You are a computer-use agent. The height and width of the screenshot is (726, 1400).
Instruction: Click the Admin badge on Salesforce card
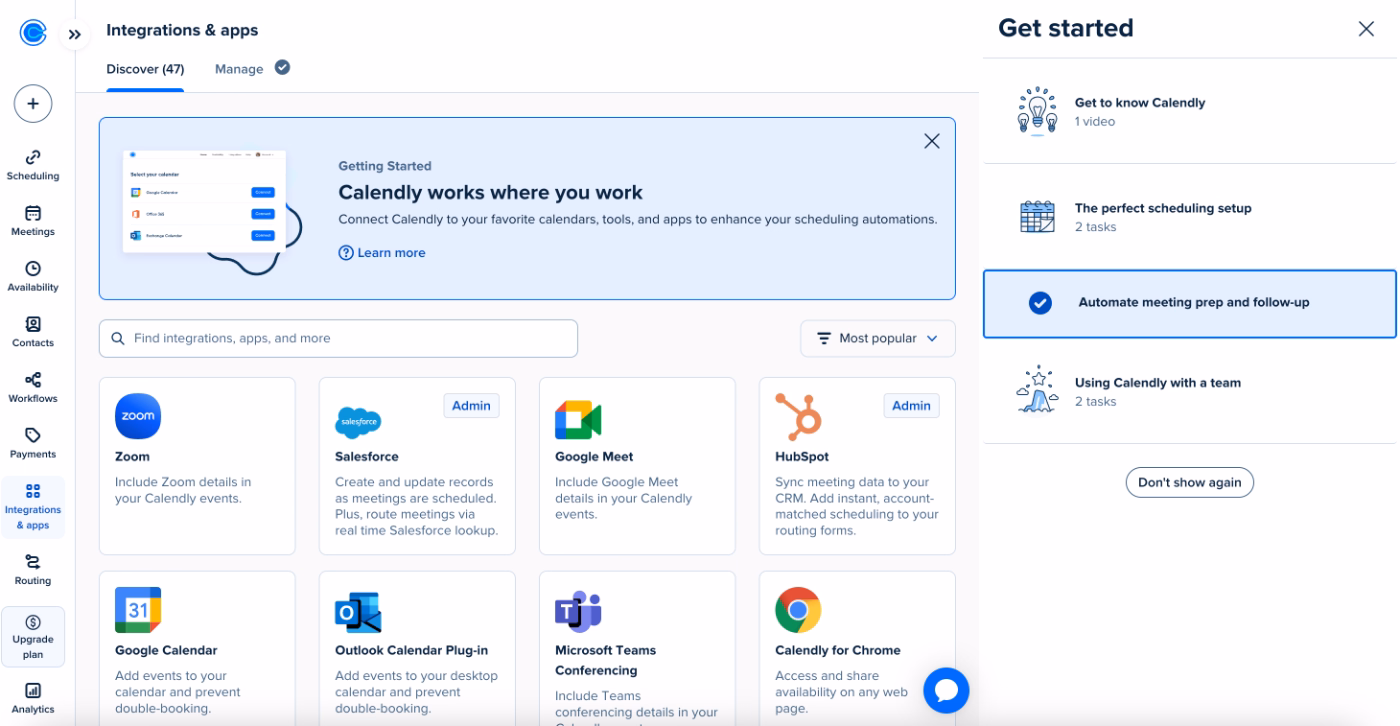[x=471, y=405]
